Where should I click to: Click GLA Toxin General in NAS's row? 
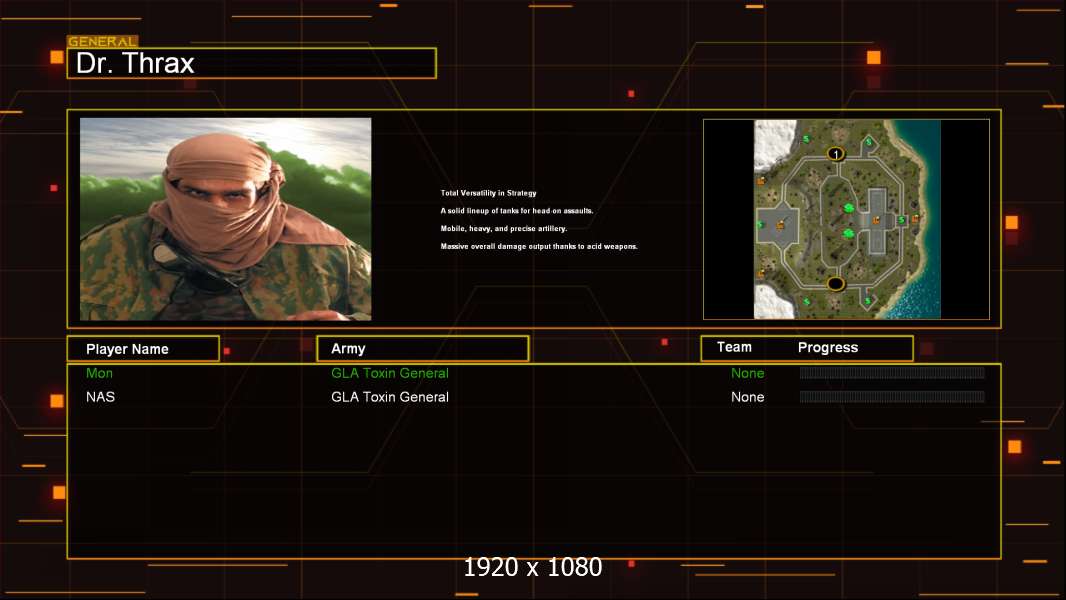(x=390, y=397)
